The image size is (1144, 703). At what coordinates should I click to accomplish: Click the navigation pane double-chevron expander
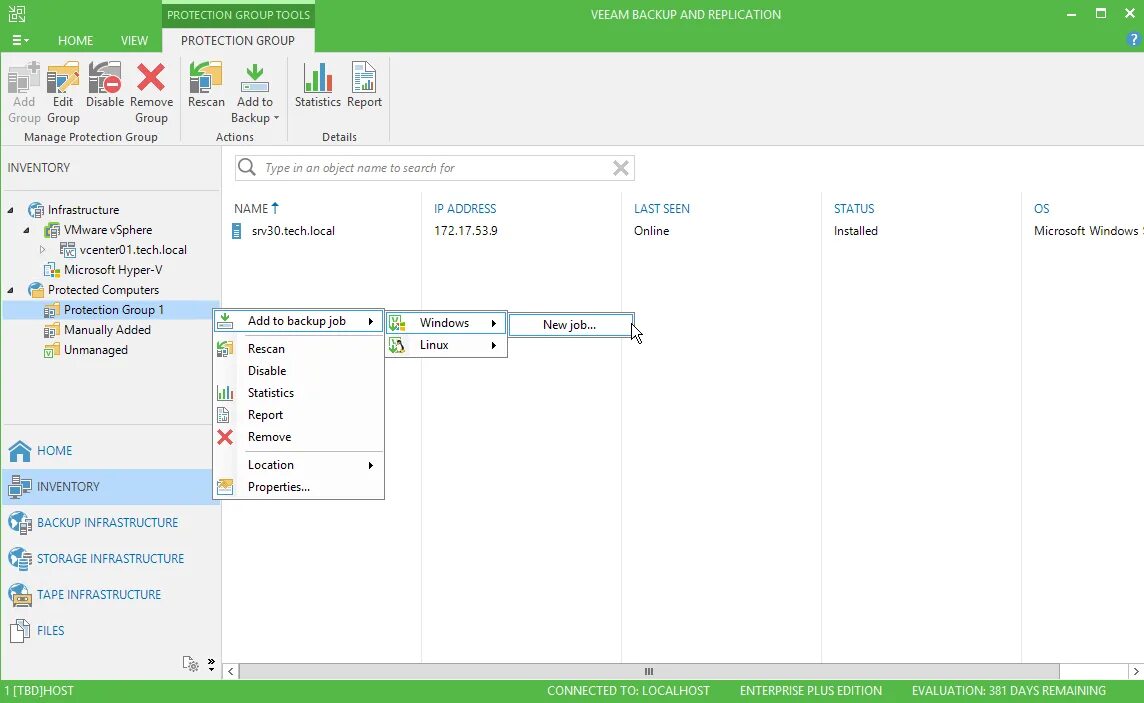pyautogui.click(x=211, y=664)
